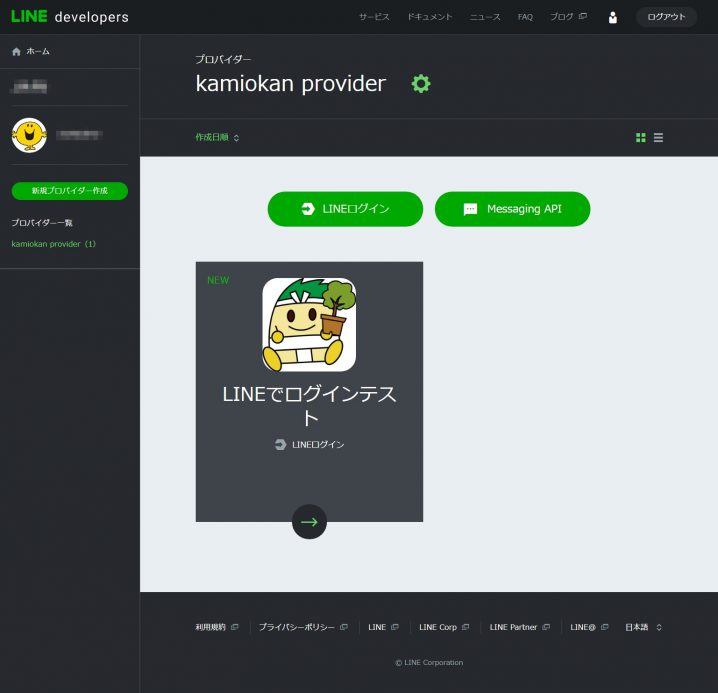
Task: Open プライバシーポリシー footer link
Action: pos(303,627)
